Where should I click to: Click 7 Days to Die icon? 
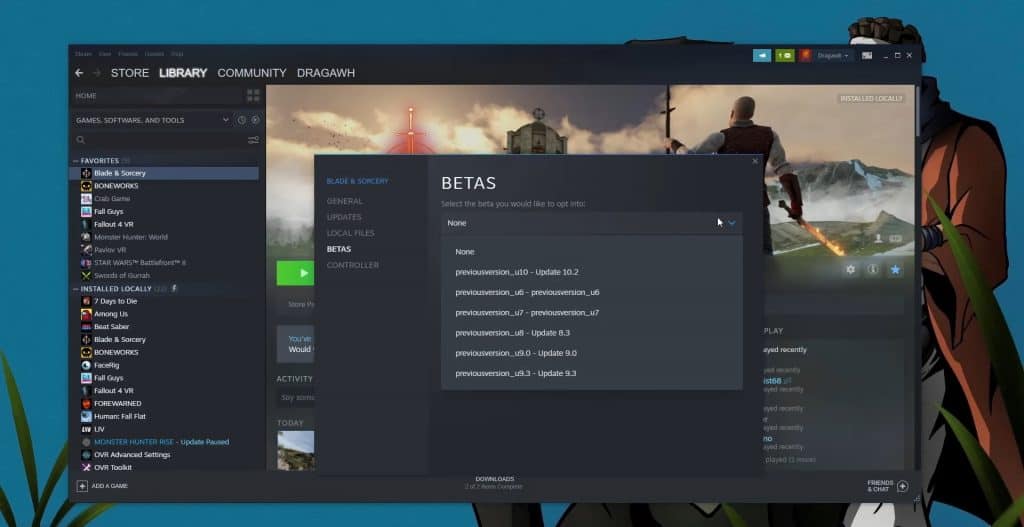pos(86,301)
